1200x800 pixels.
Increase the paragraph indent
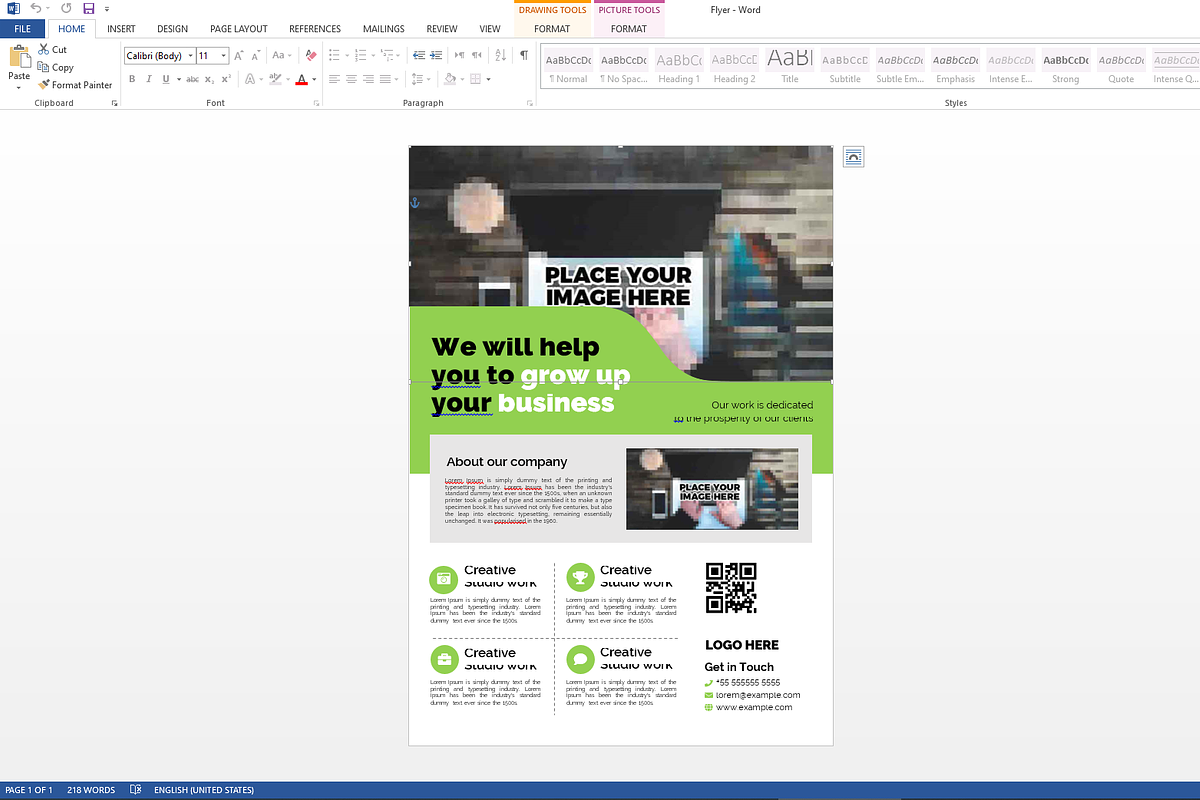[436, 56]
